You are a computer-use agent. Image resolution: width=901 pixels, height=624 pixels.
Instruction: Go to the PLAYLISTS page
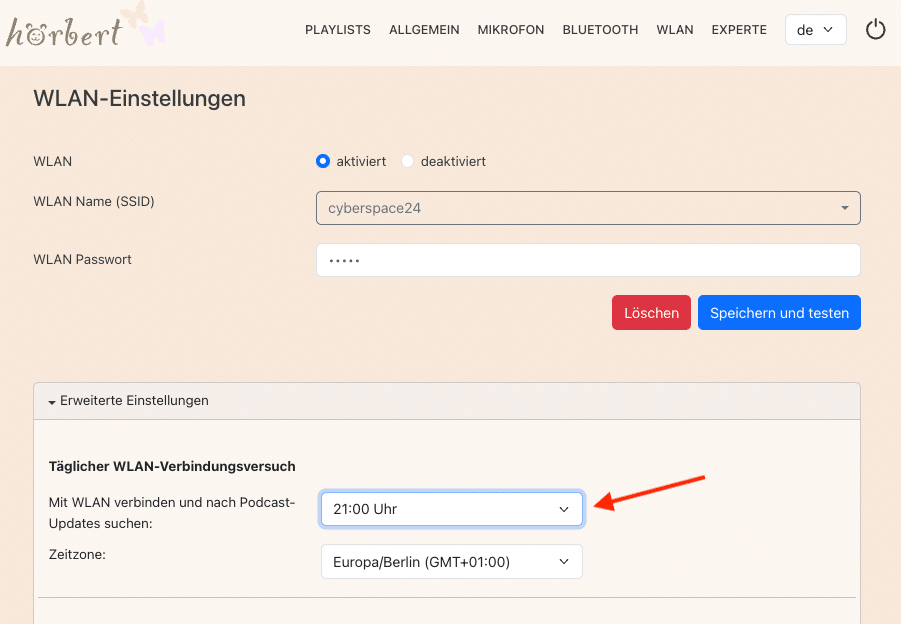tap(337, 30)
